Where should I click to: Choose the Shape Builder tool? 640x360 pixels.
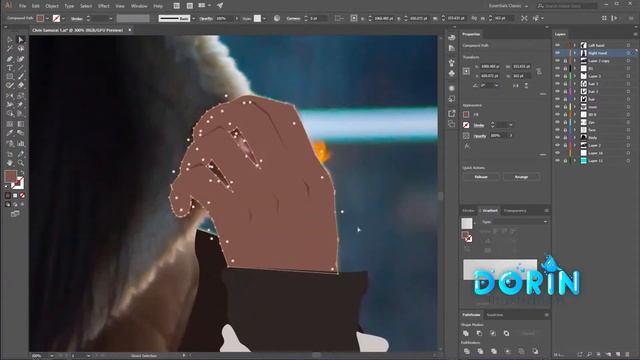[x=10, y=114]
